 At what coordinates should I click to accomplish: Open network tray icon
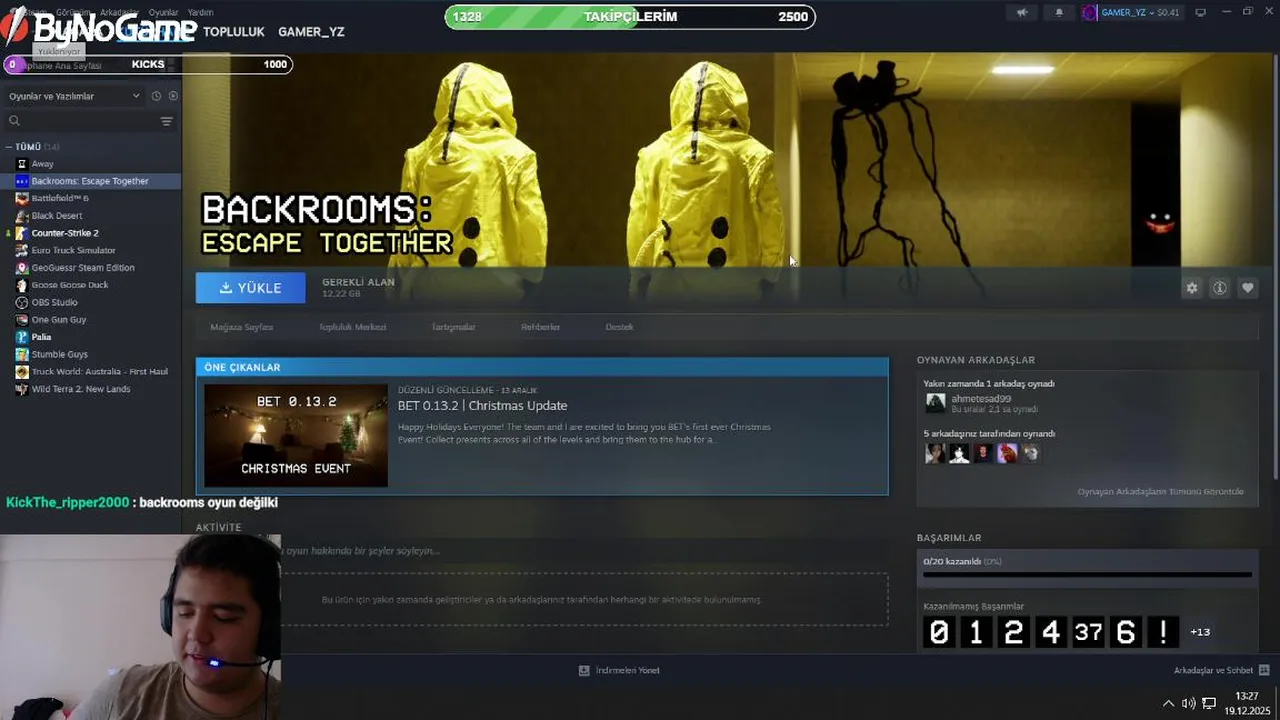click(1209, 703)
